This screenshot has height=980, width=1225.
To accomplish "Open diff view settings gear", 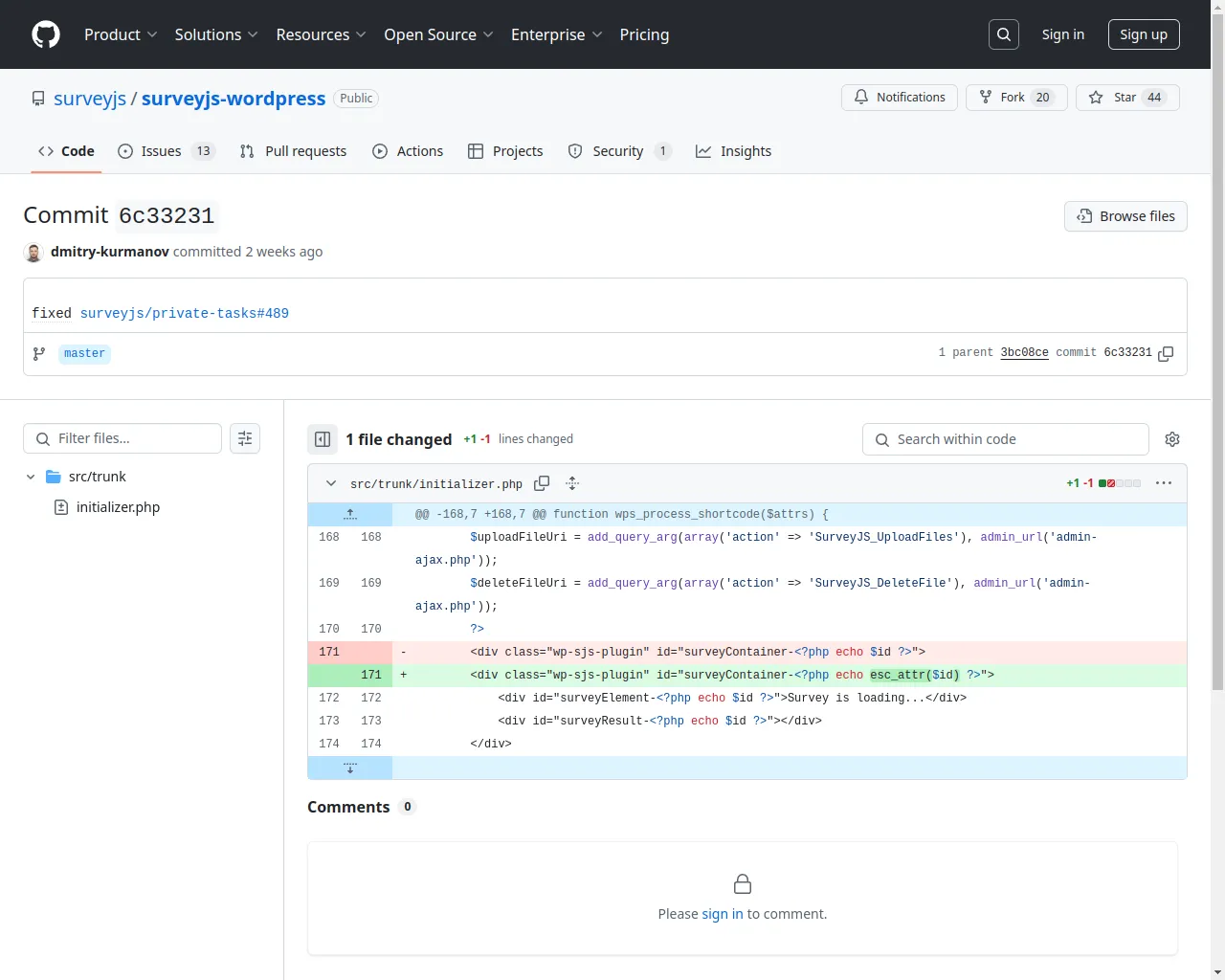I will [1172, 439].
